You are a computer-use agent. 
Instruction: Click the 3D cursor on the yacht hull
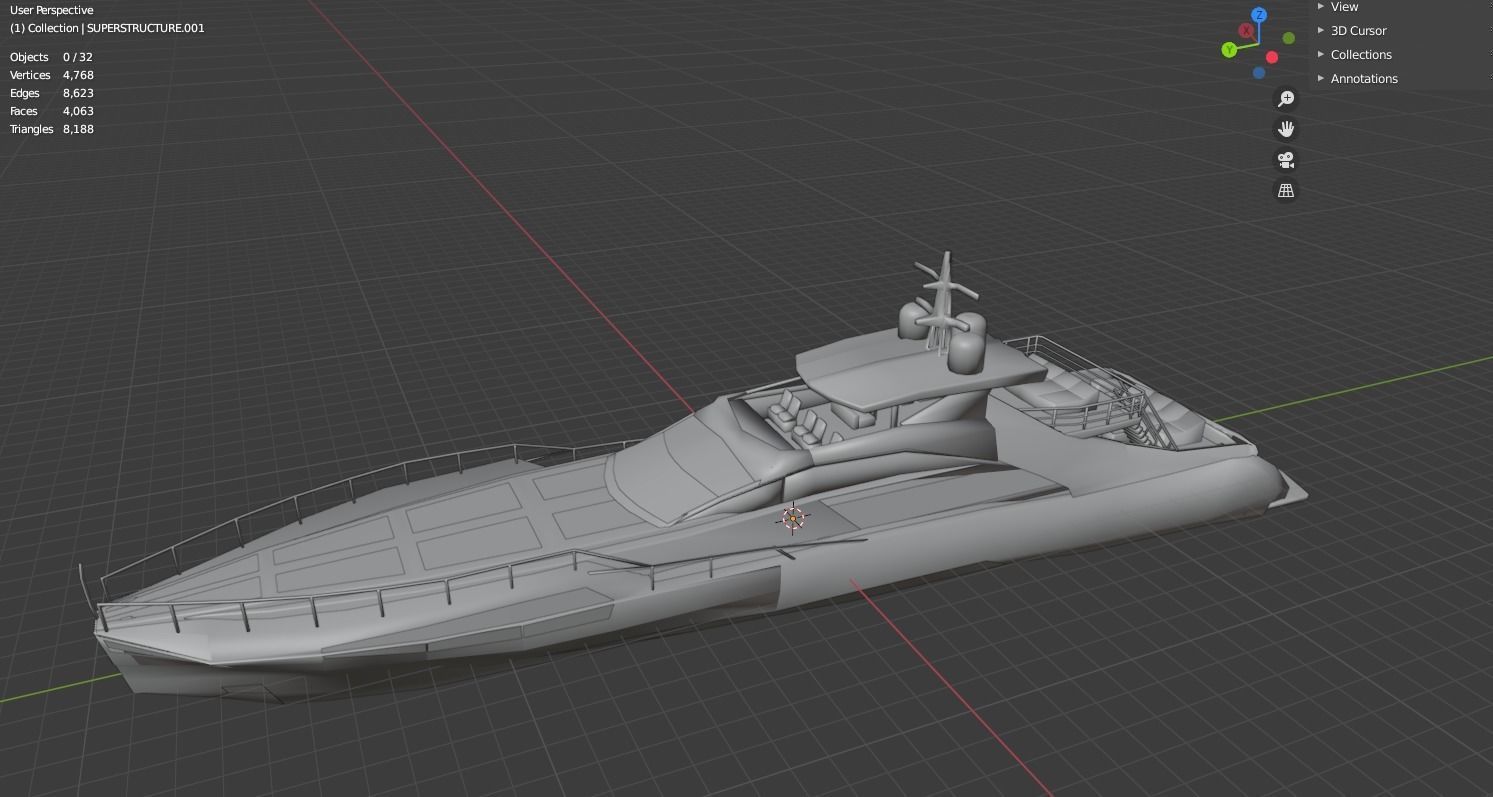coord(793,518)
